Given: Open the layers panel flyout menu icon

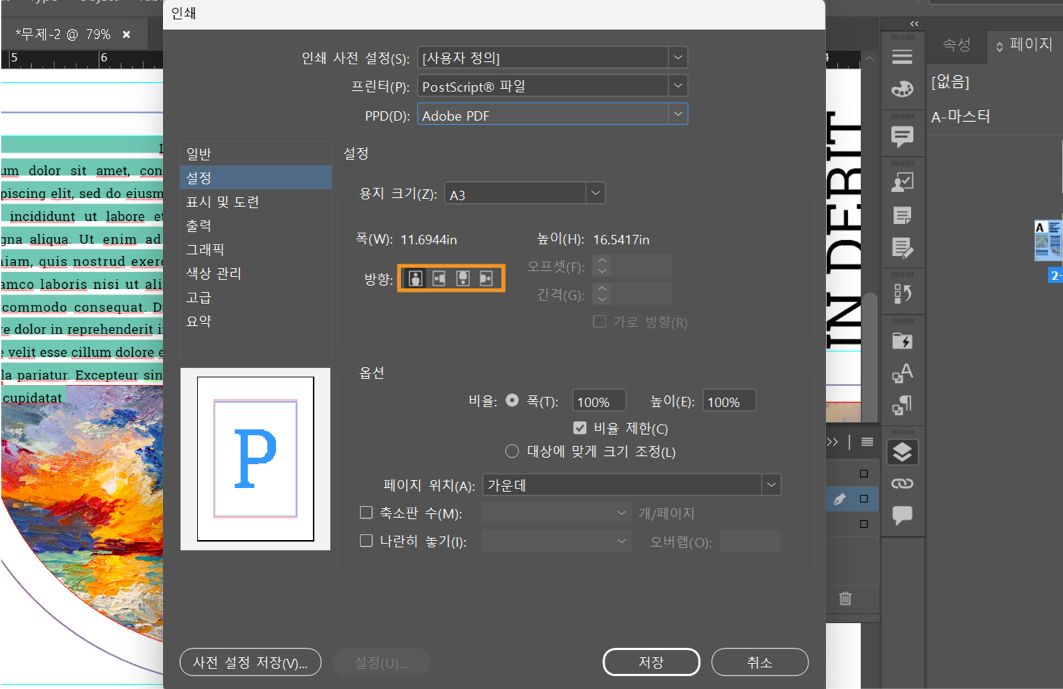Looking at the screenshot, I should pyautogui.click(x=867, y=442).
